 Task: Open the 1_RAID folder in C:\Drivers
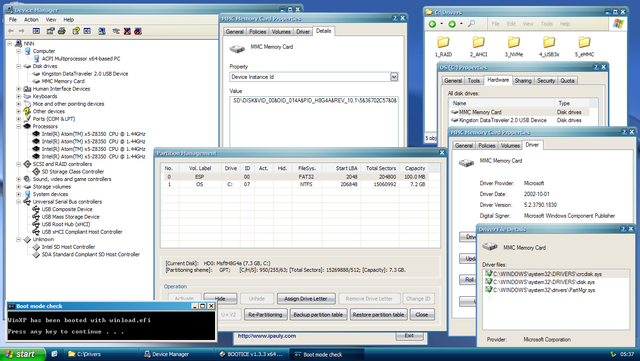[443, 46]
